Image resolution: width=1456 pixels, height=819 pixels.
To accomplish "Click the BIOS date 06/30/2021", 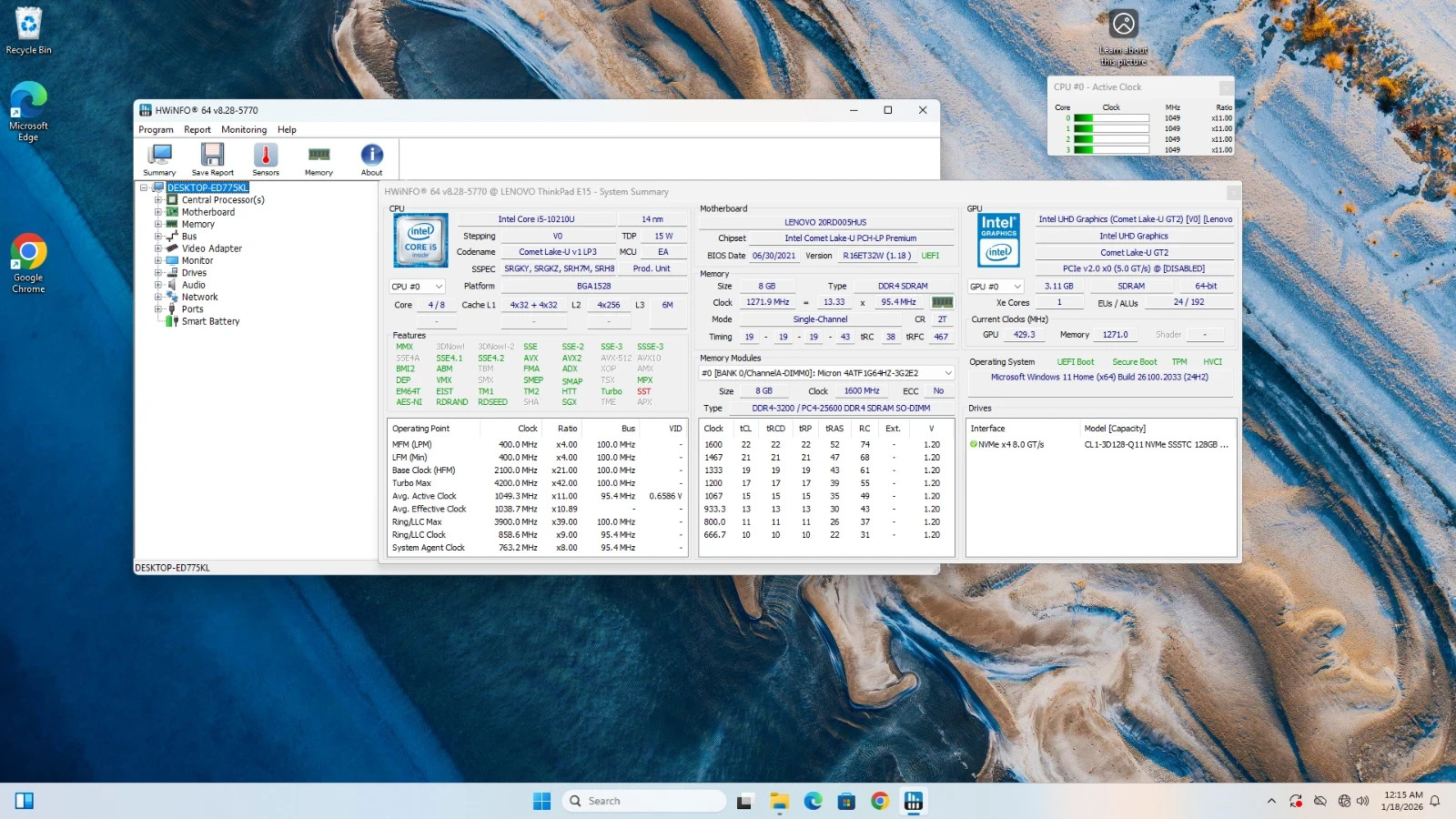I will click(x=773, y=256).
